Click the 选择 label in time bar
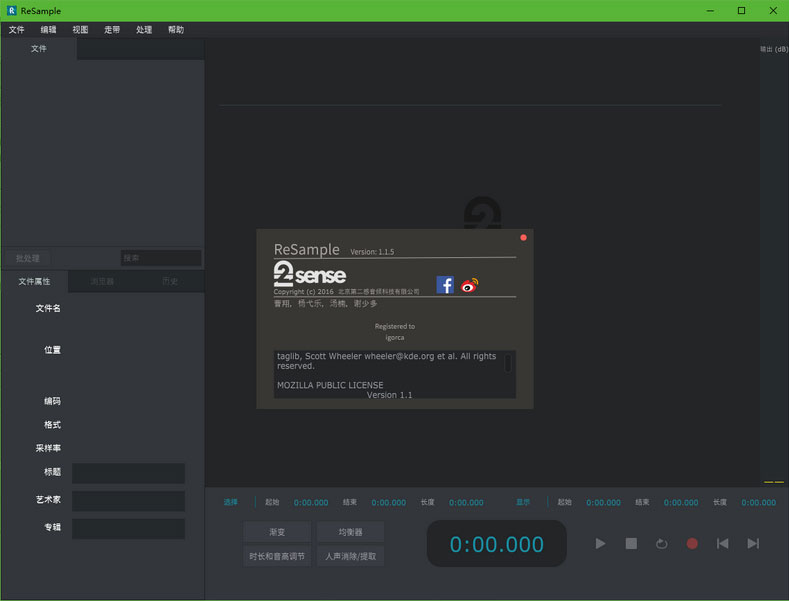 230,502
